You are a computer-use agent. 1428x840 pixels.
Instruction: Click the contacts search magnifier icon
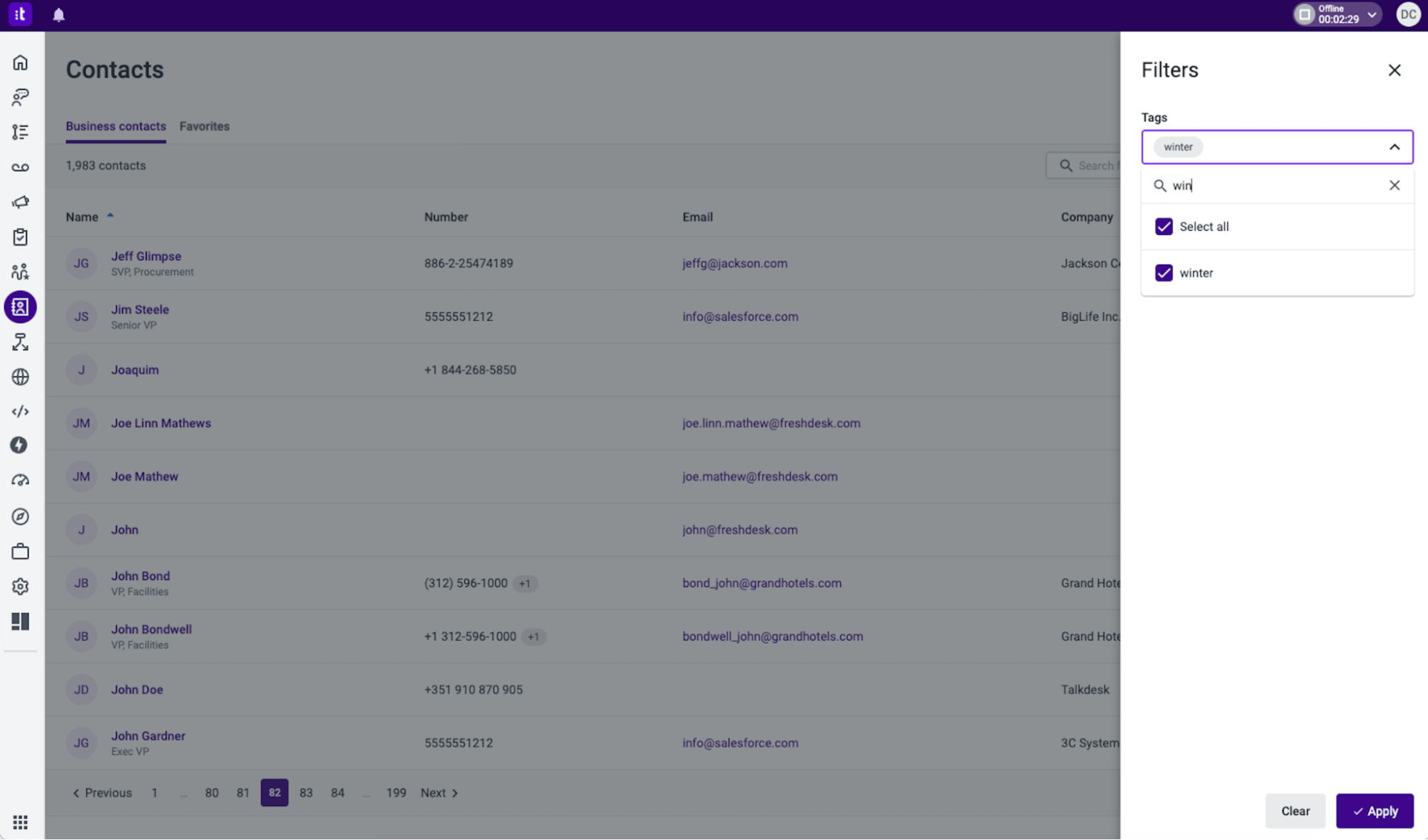click(1066, 166)
